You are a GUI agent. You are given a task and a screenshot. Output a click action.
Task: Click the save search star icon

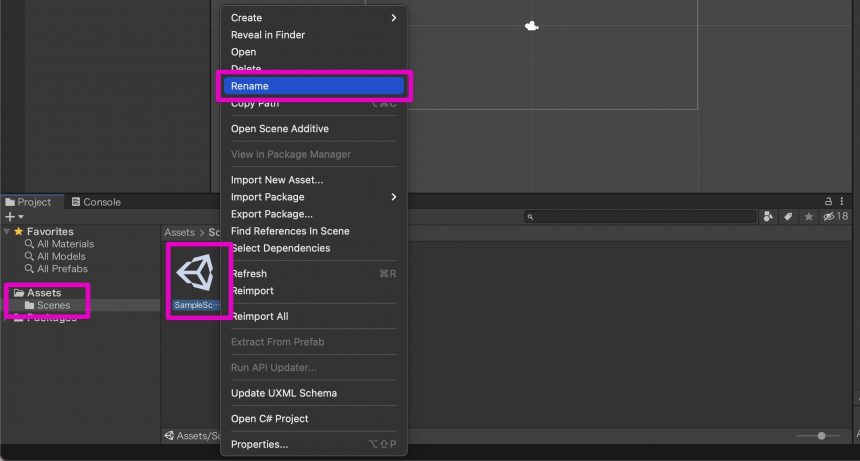click(808, 217)
